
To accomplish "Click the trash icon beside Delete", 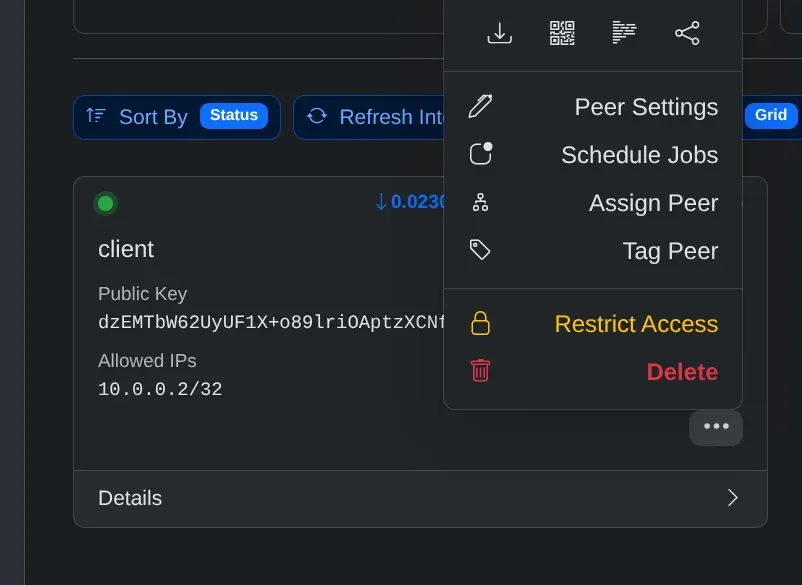I will coord(481,371).
